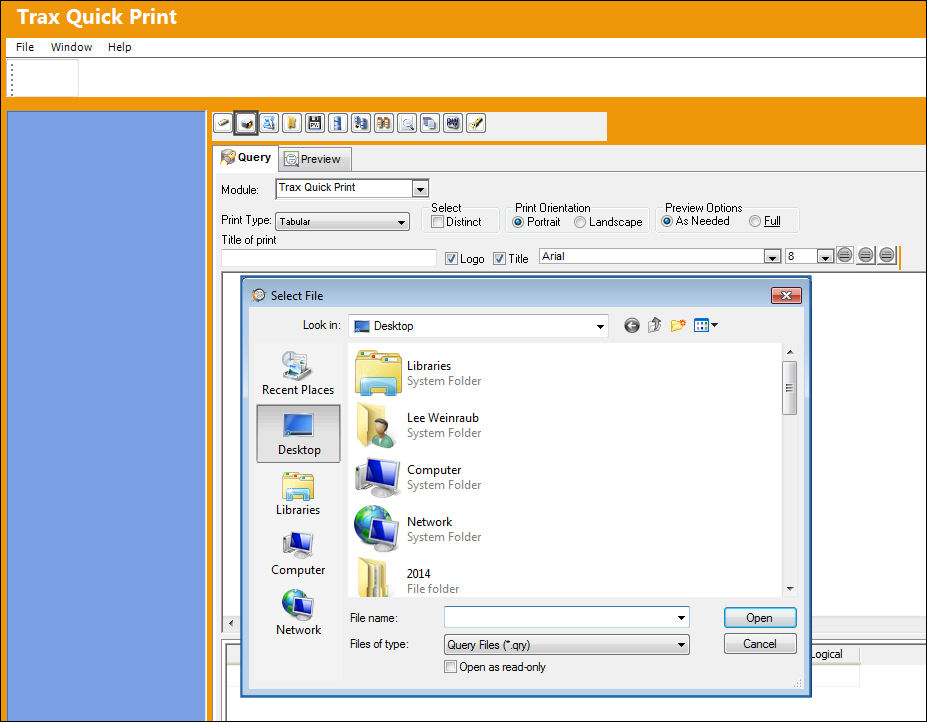Click the Title of print input field
This screenshot has width=927, height=722.
329,258
